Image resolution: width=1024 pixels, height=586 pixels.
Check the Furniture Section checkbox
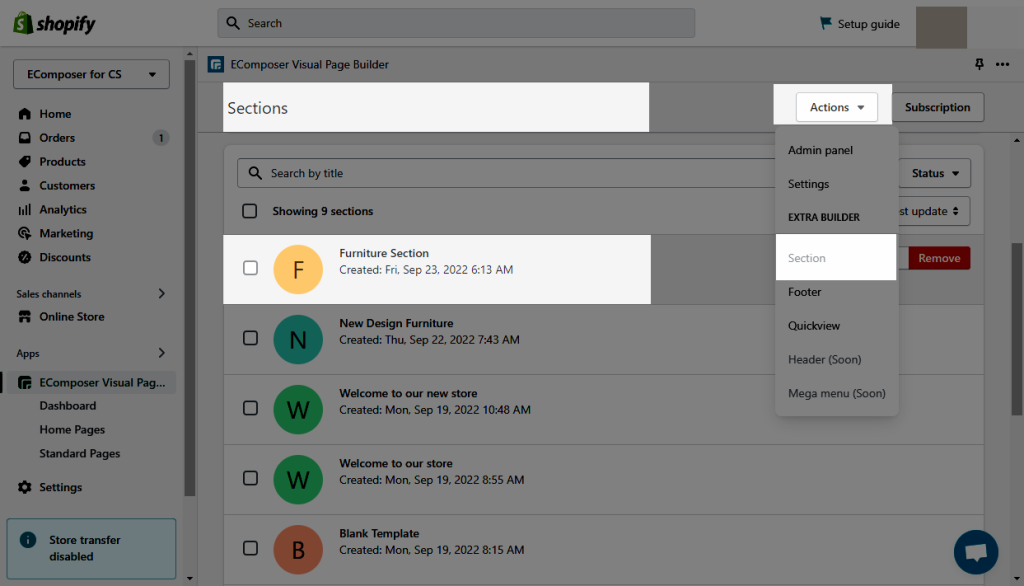click(250, 268)
